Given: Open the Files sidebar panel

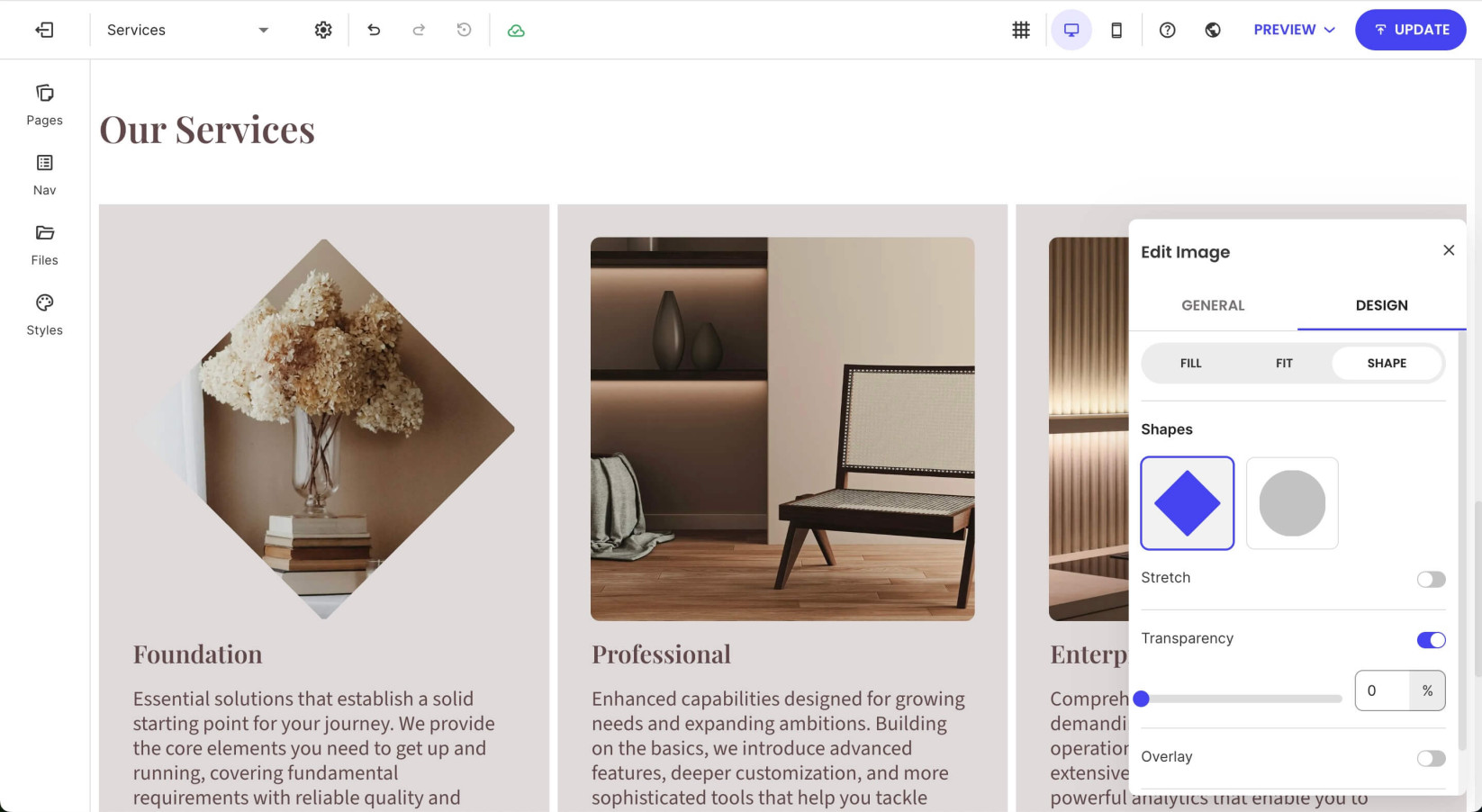Looking at the screenshot, I should click(x=44, y=245).
